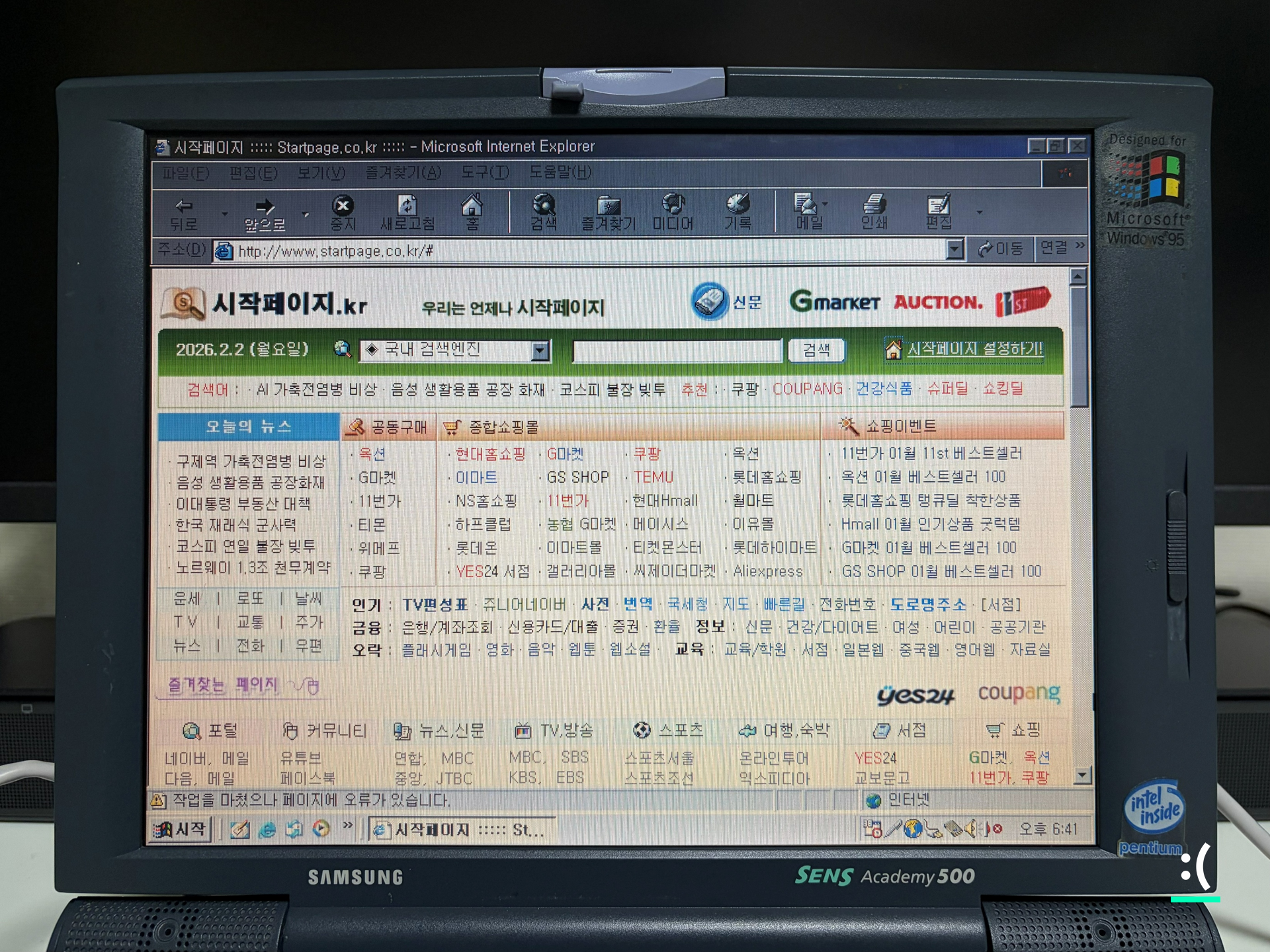
Task: Go to Home (홈) icon
Action: [472, 206]
